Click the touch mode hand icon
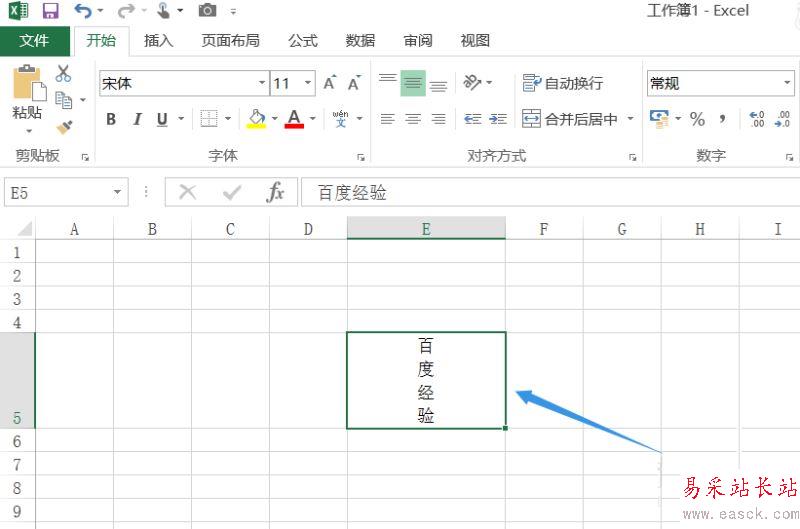Viewport: 800px width, 529px height. tap(163, 10)
